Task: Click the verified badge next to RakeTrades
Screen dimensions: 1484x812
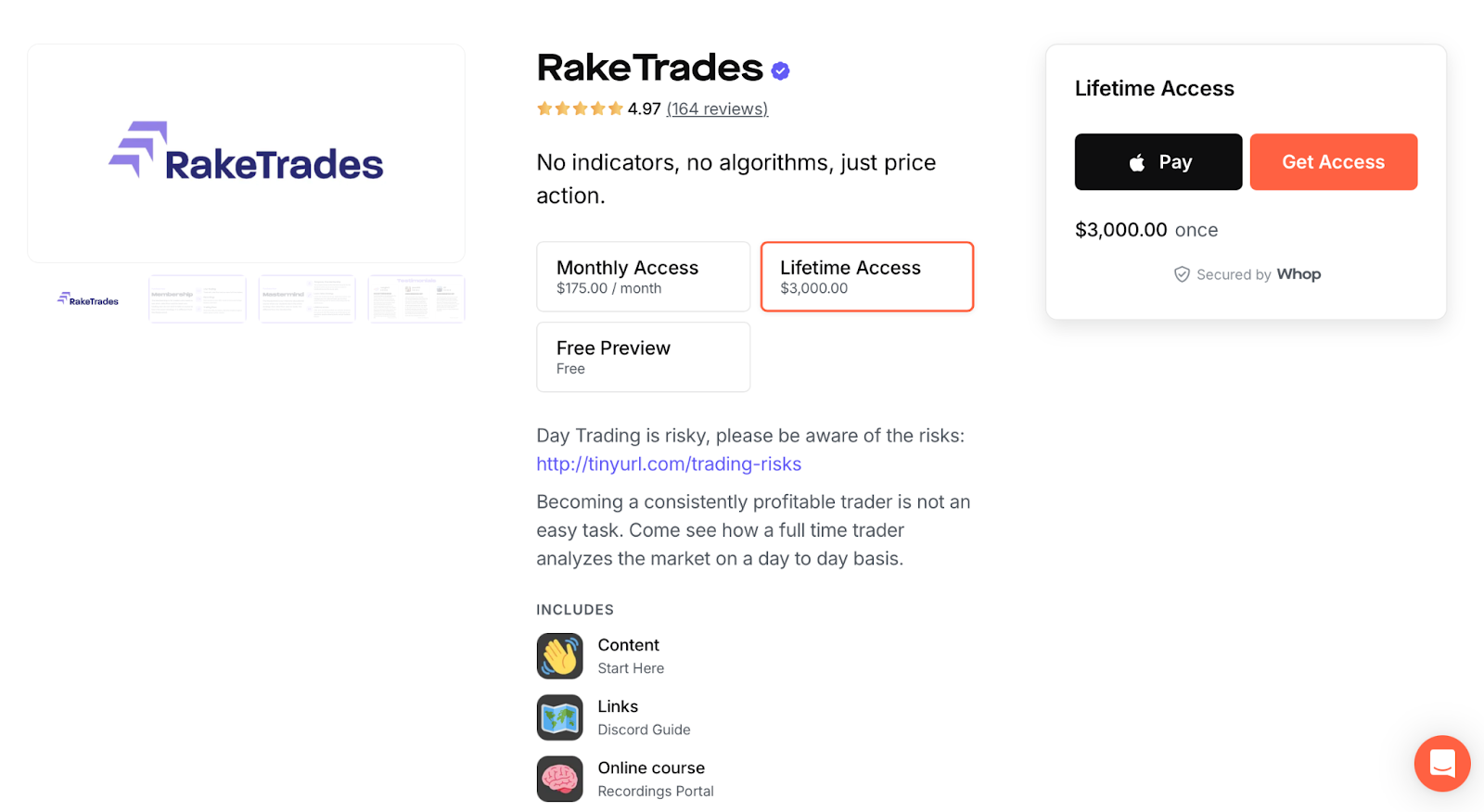Action: pos(780,70)
